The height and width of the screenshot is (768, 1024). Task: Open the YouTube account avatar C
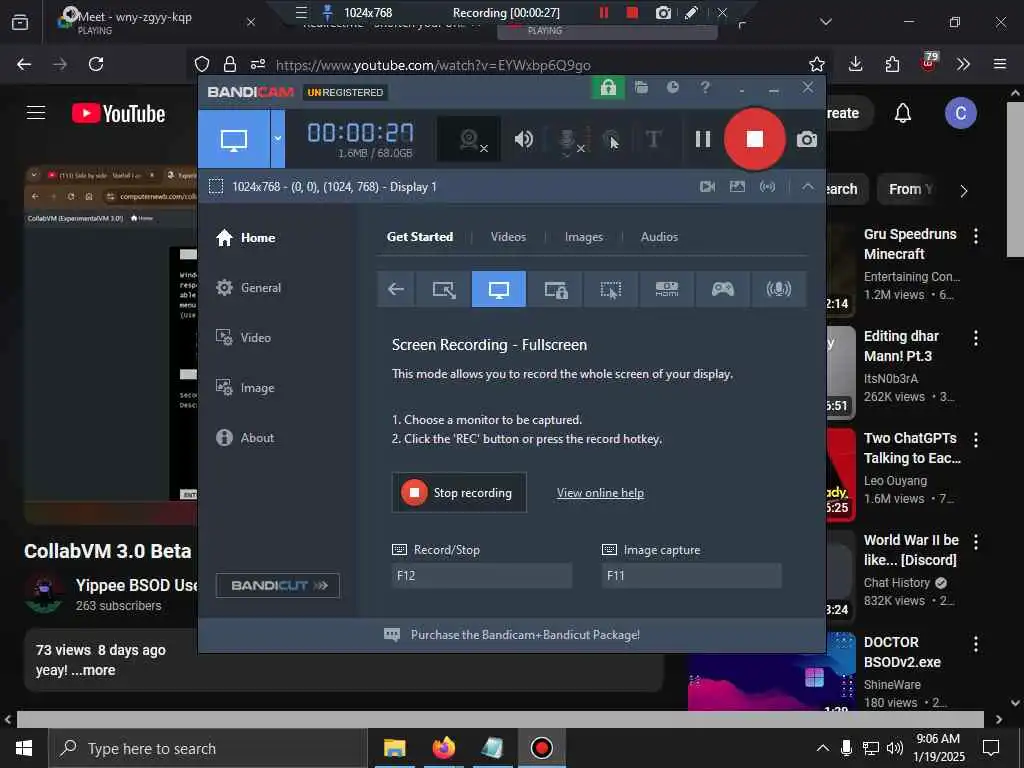click(x=961, y=114)
